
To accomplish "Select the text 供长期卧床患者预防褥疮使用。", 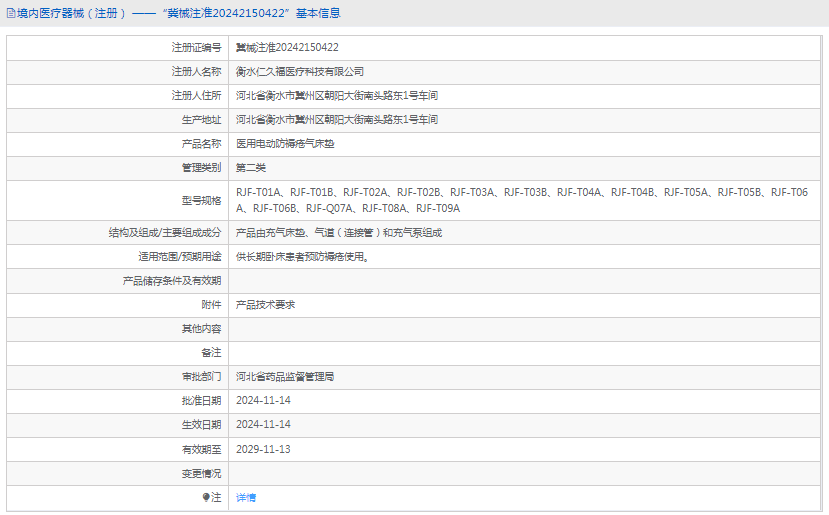I will pyautogui.click(x=302, y=257).
